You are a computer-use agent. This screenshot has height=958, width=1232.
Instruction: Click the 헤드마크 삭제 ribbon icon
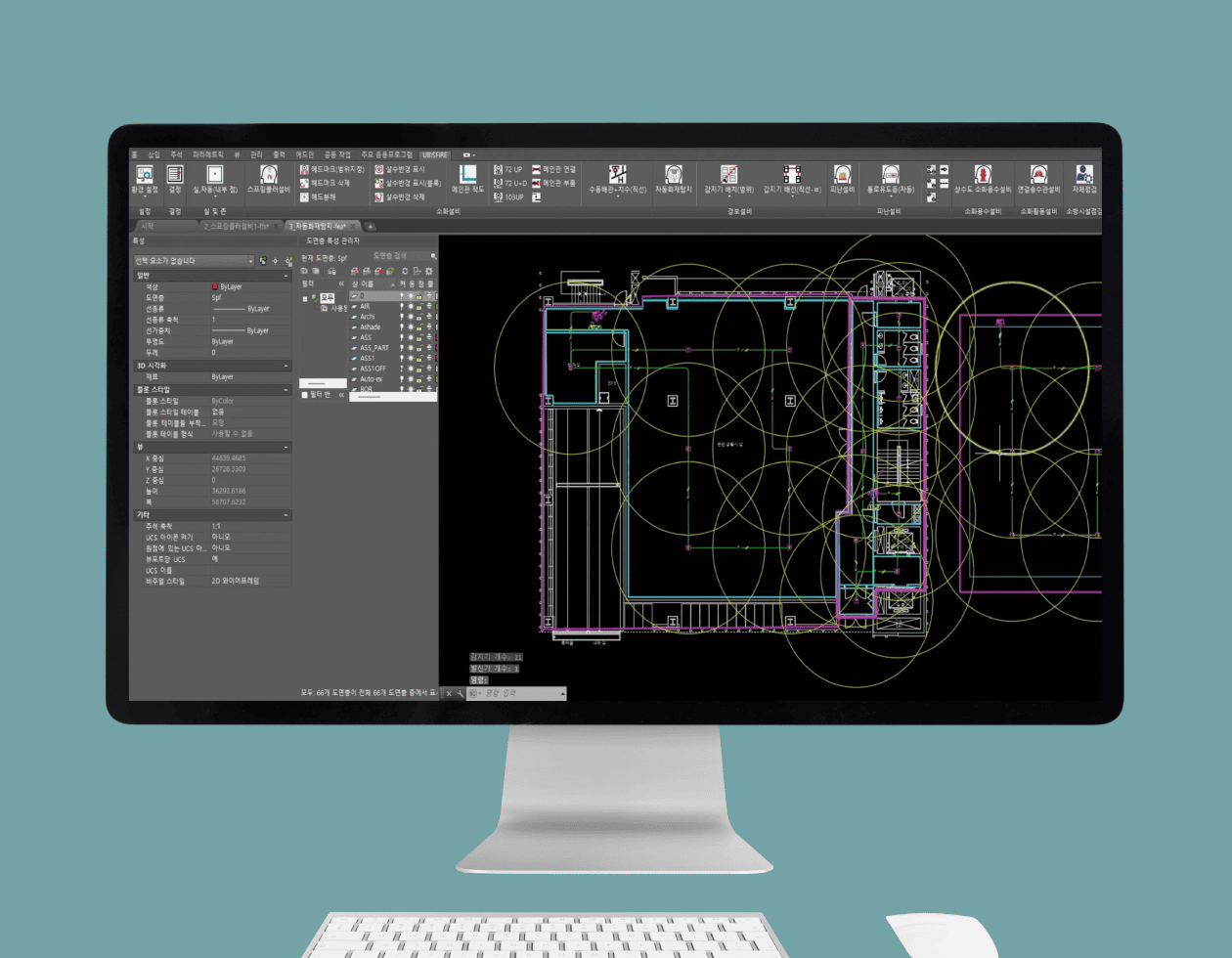coord(305,183)
